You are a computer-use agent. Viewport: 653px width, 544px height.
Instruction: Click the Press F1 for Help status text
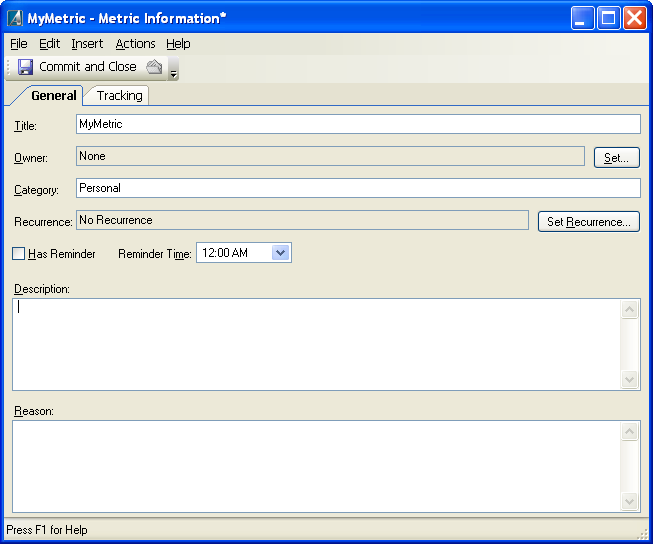coord(47,530)
